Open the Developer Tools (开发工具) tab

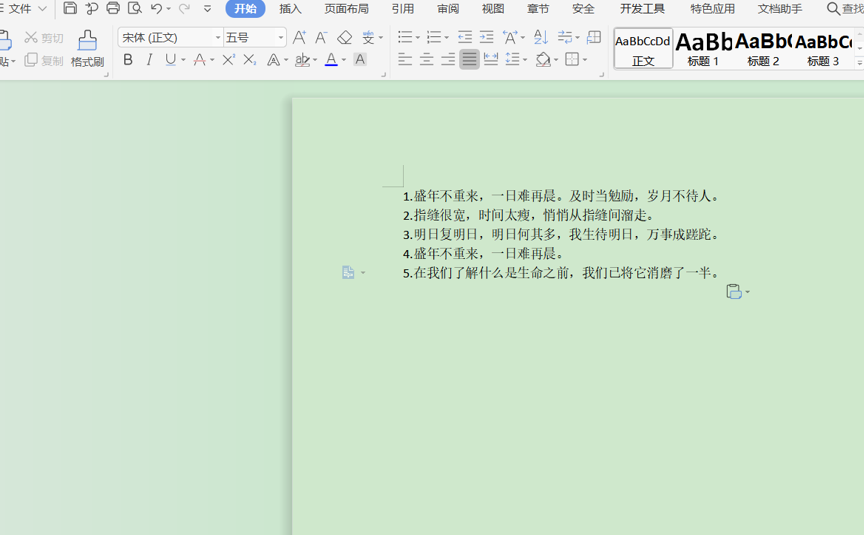[x=642, y=9]
